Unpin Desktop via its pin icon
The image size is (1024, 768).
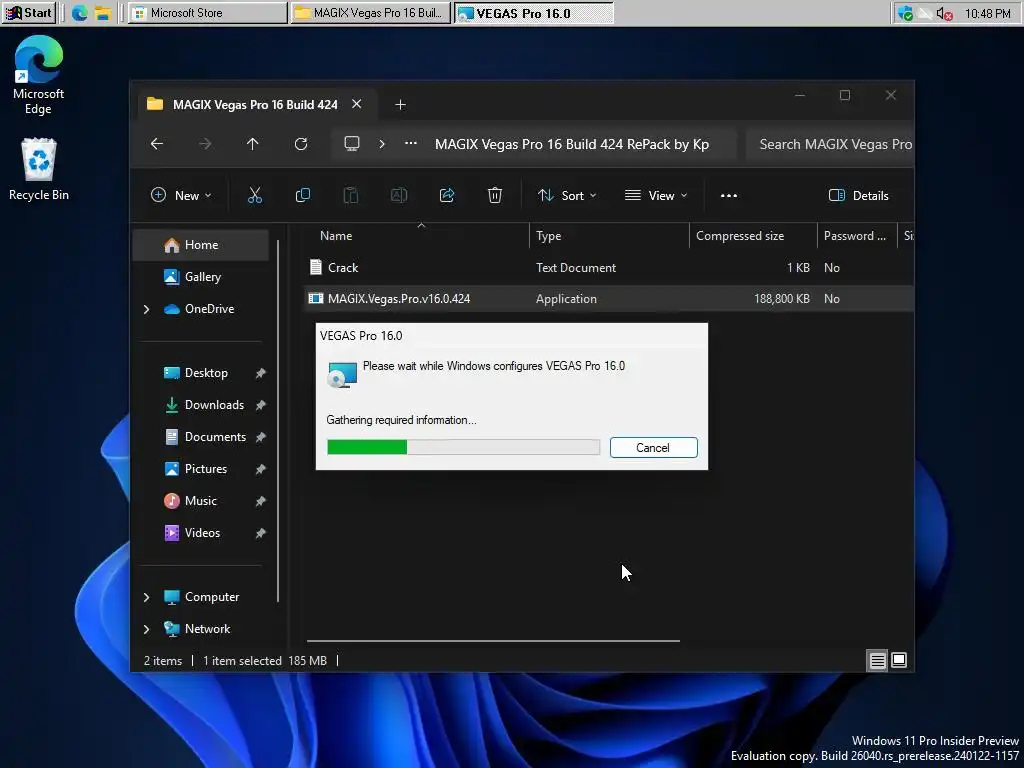(x=261, y=373)
